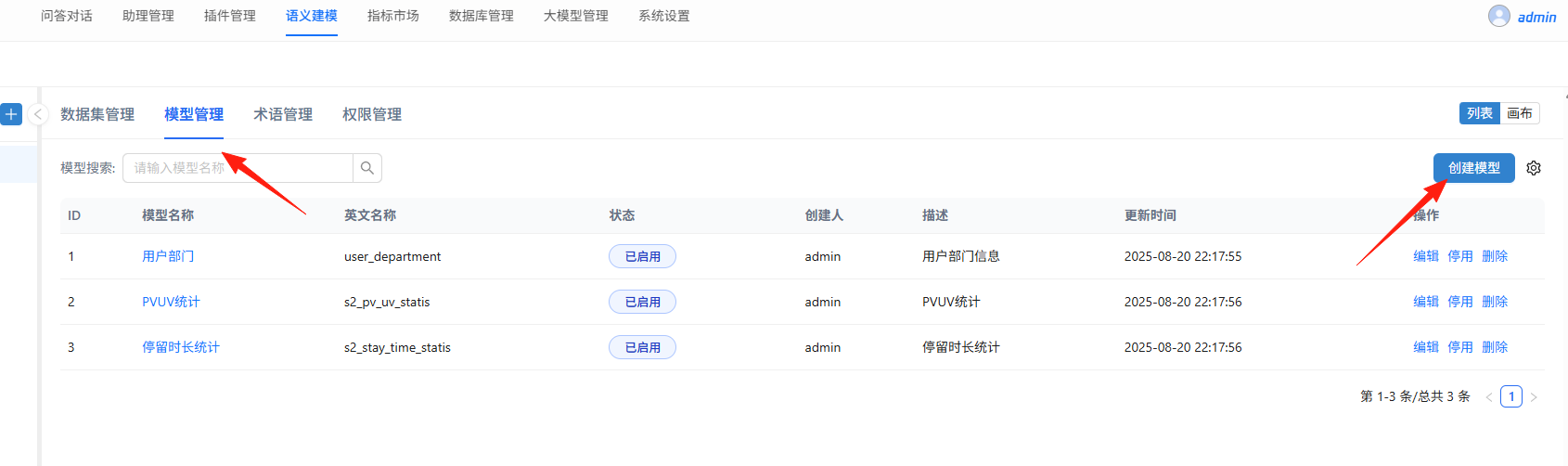Switch to the 术语管理 tab

(x=283, y=114)
